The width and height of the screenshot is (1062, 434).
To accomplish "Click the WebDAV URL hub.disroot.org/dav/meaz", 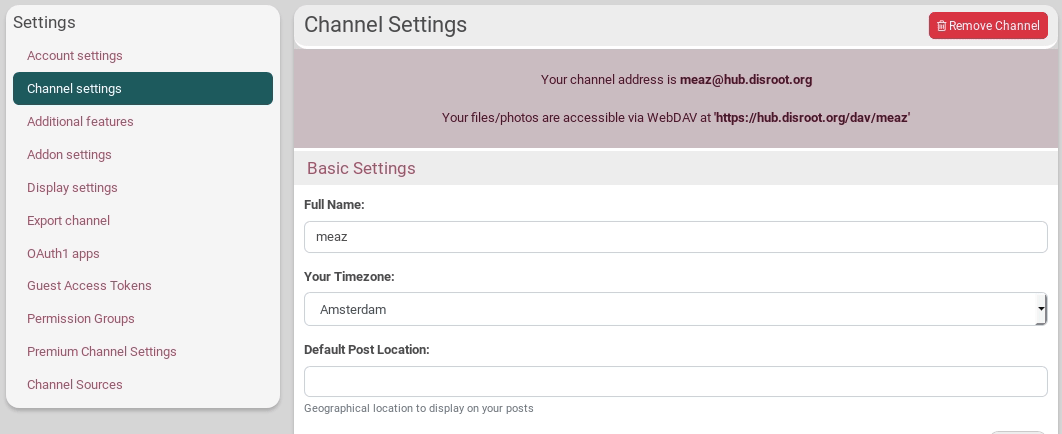I will (x=812, y=118).
